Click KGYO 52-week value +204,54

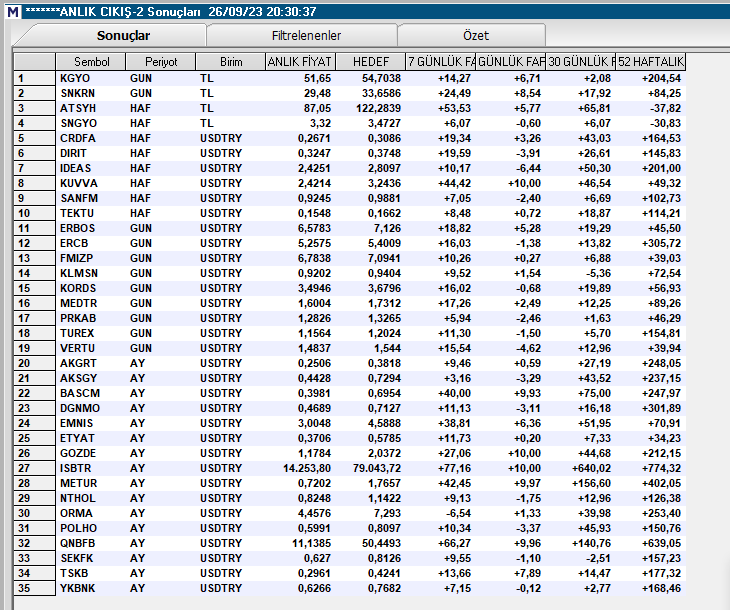pos(661,78)
